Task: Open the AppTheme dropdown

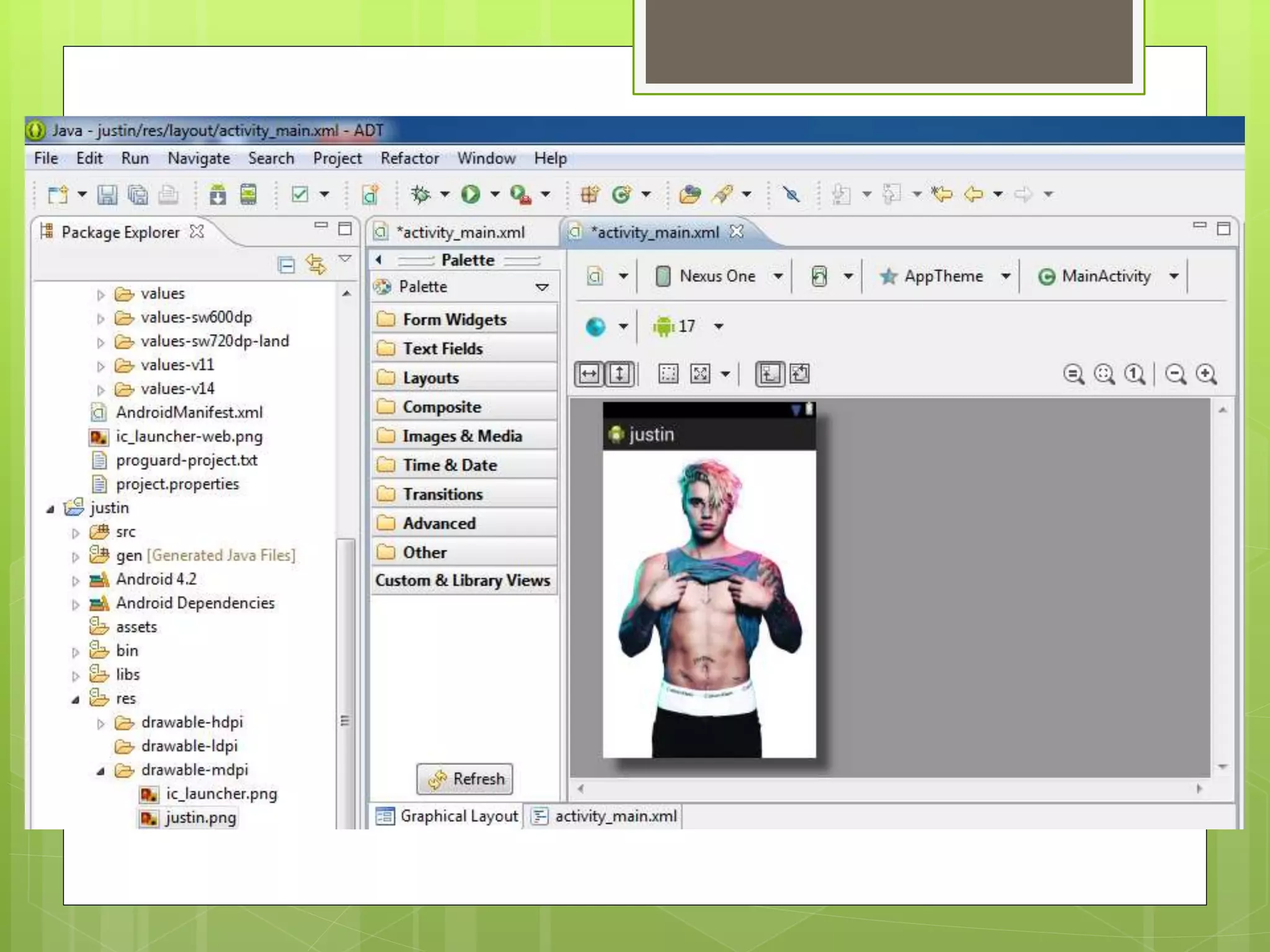Action: pos(945,276)
